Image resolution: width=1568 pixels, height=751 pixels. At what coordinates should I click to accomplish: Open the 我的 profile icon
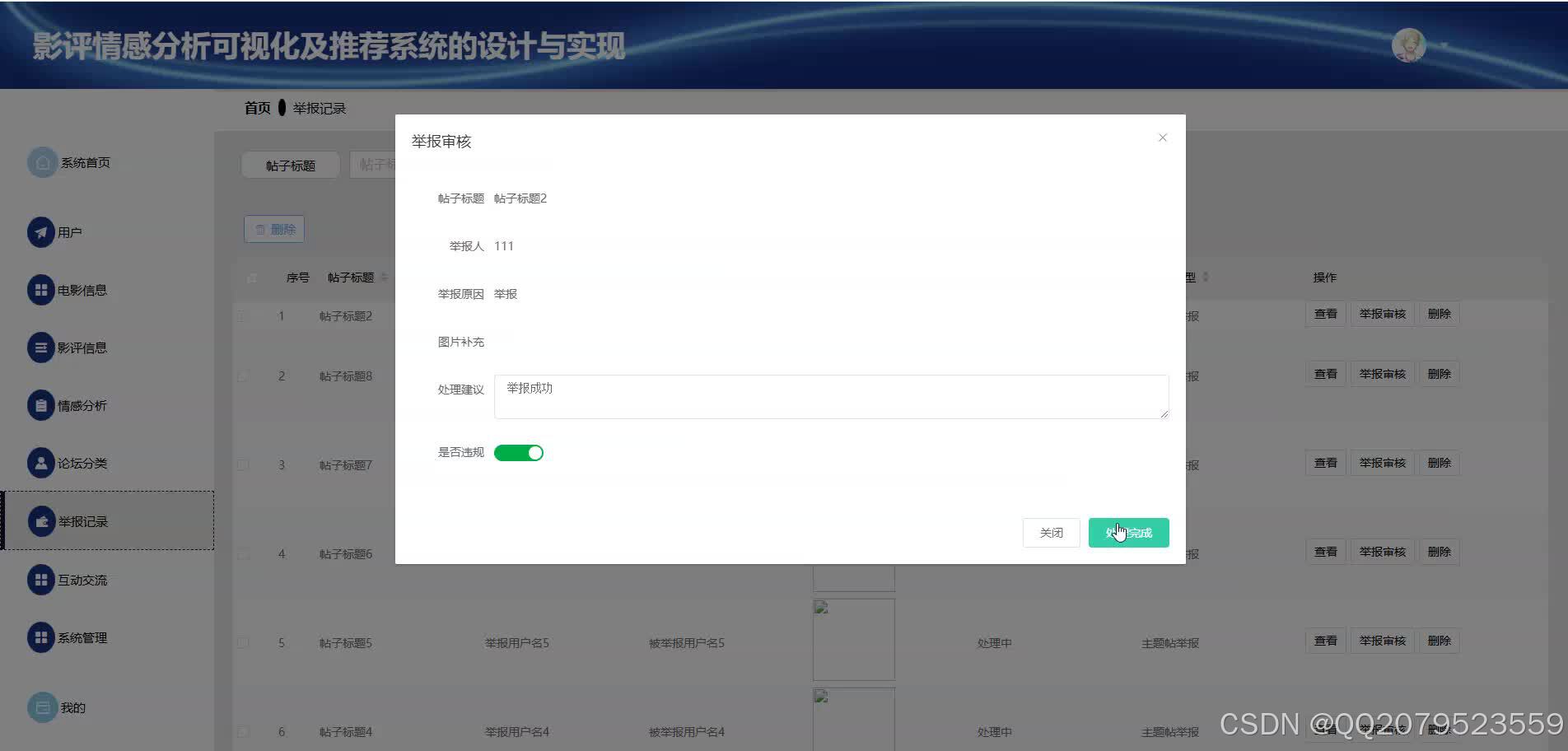click(x=42, y=707)
